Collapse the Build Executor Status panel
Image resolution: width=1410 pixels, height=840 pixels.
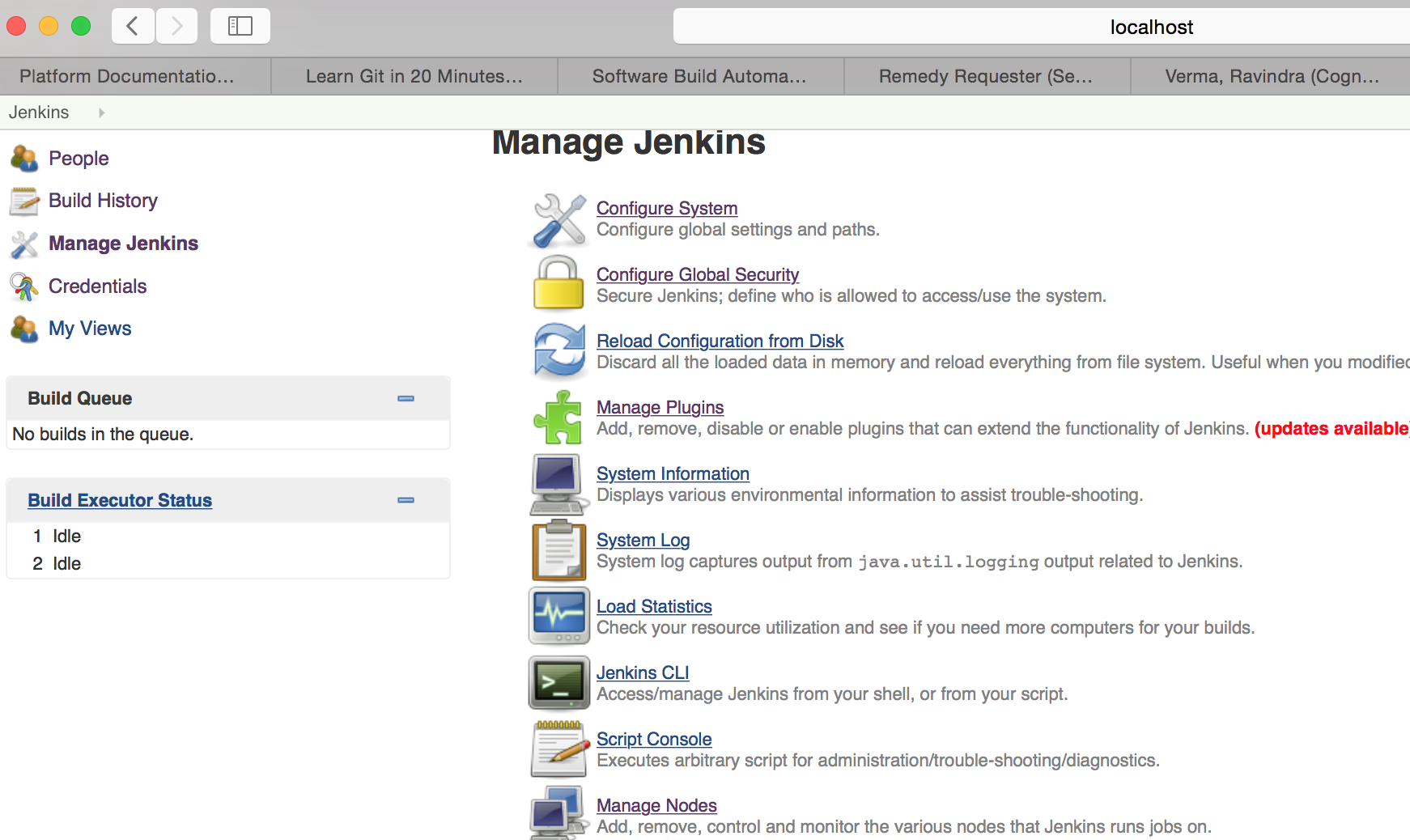[406, 500]
